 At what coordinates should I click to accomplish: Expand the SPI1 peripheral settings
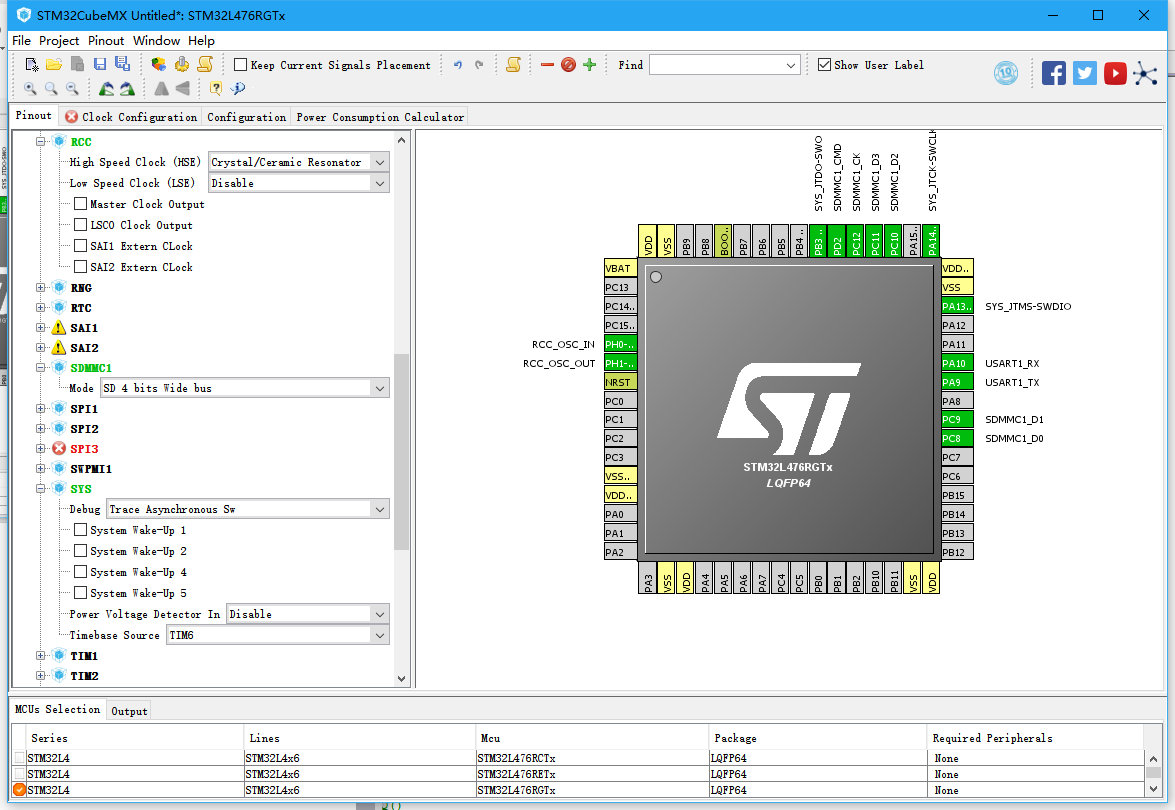pos(39,408)
